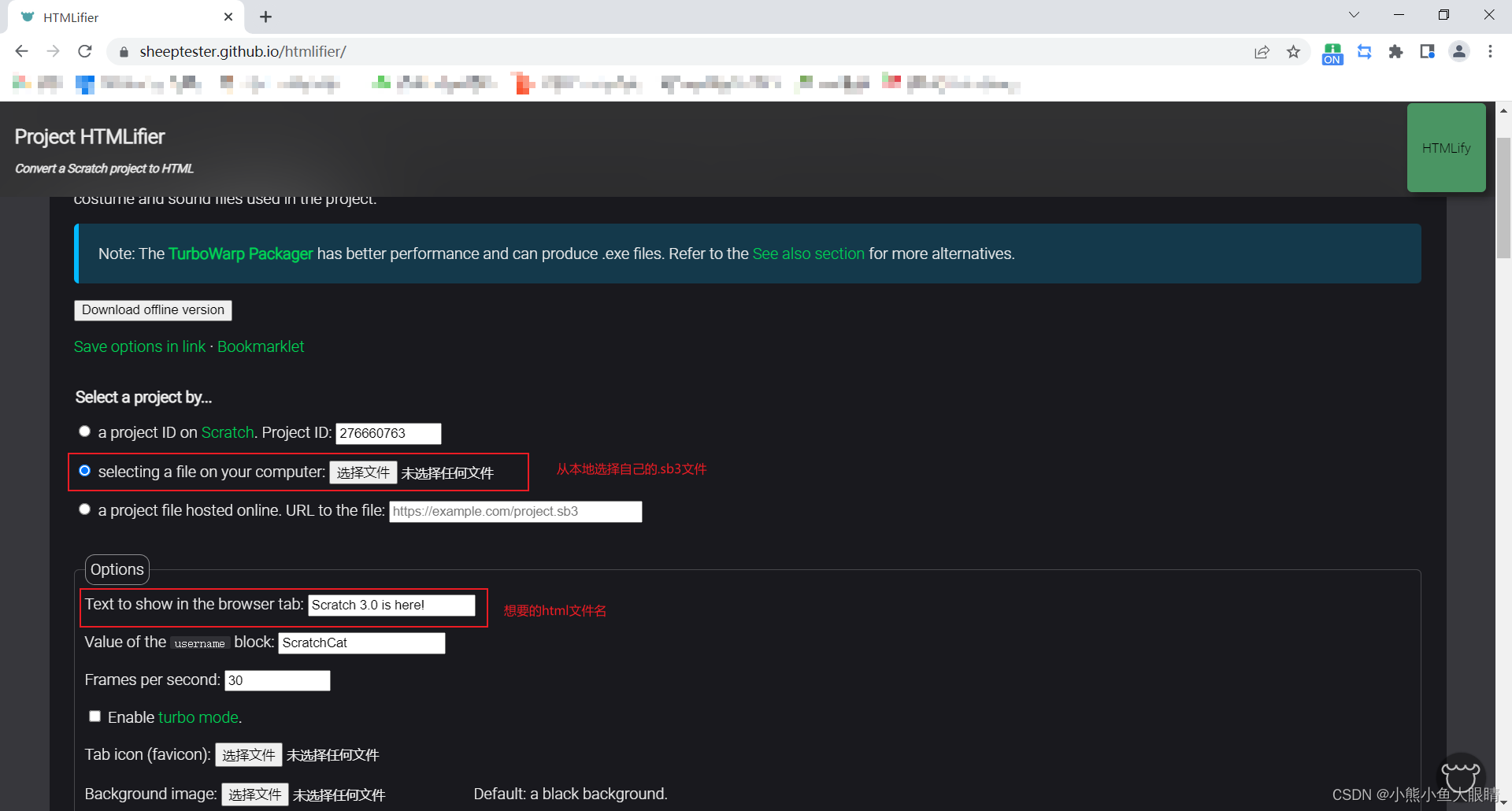Click scrollbar up arrow
1512x811 pixels.
(1503, 111)
